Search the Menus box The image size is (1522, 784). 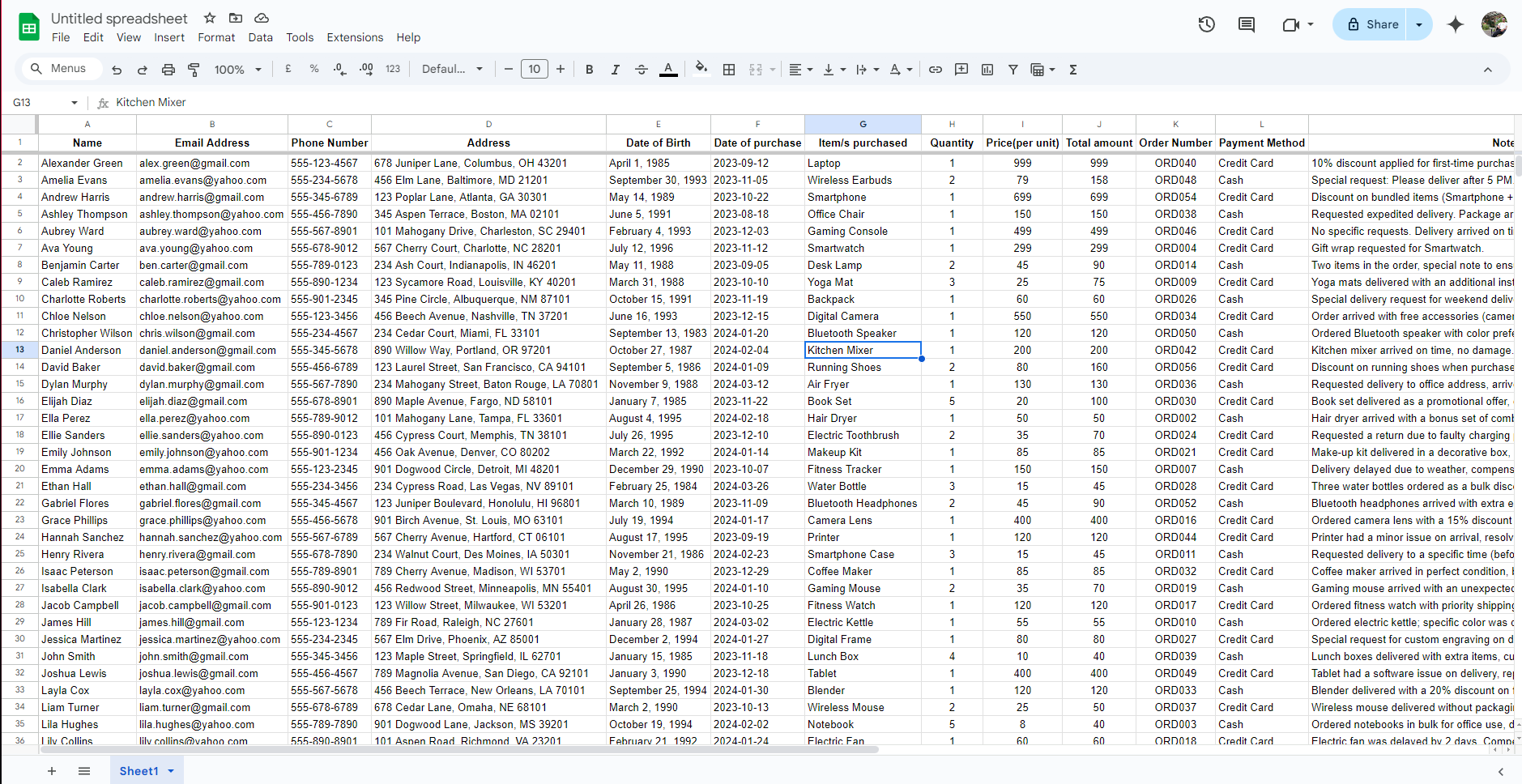click(x=62, y=69)
